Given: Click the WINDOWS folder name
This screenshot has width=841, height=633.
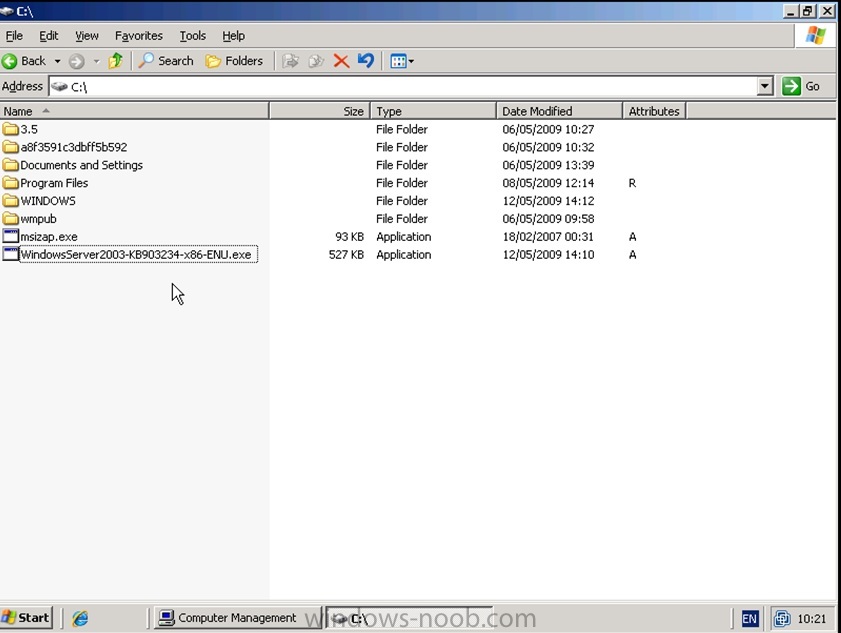Looking at the screenshot, I should (48, 201).
